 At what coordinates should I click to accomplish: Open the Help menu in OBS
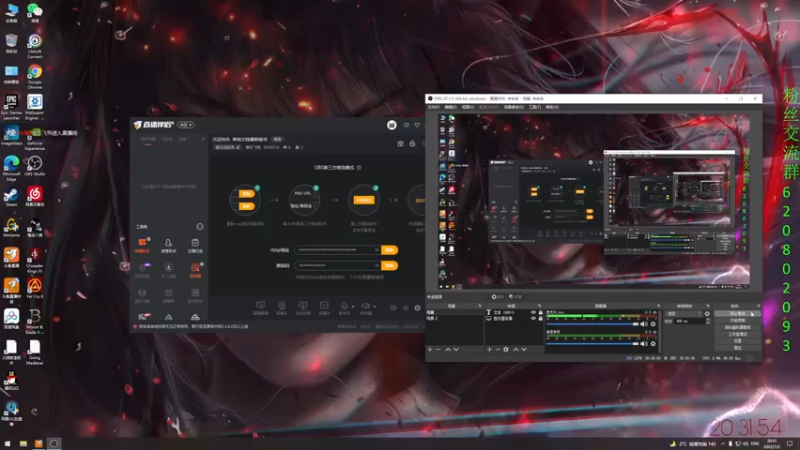[552, 107]
